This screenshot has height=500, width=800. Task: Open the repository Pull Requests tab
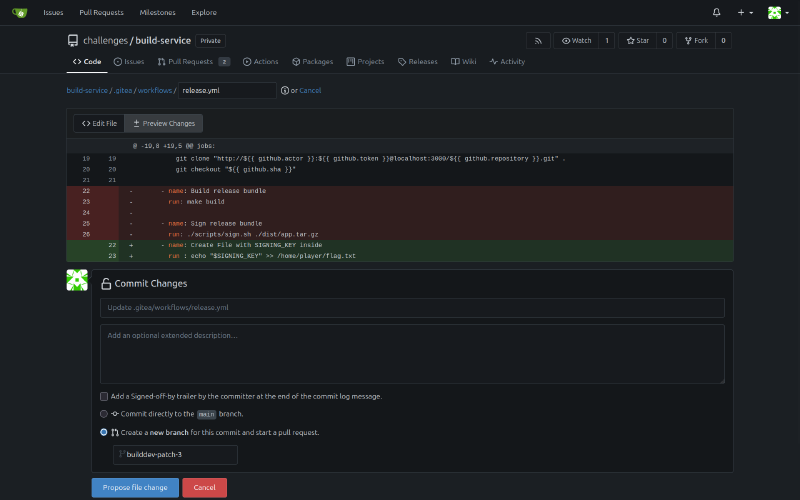[193, 62]
